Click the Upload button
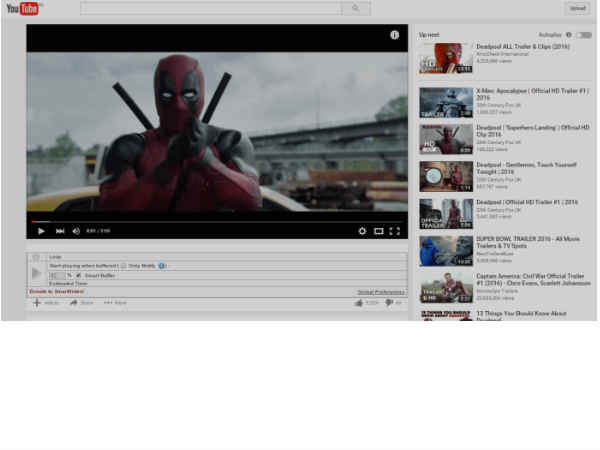 click(577, 8)
